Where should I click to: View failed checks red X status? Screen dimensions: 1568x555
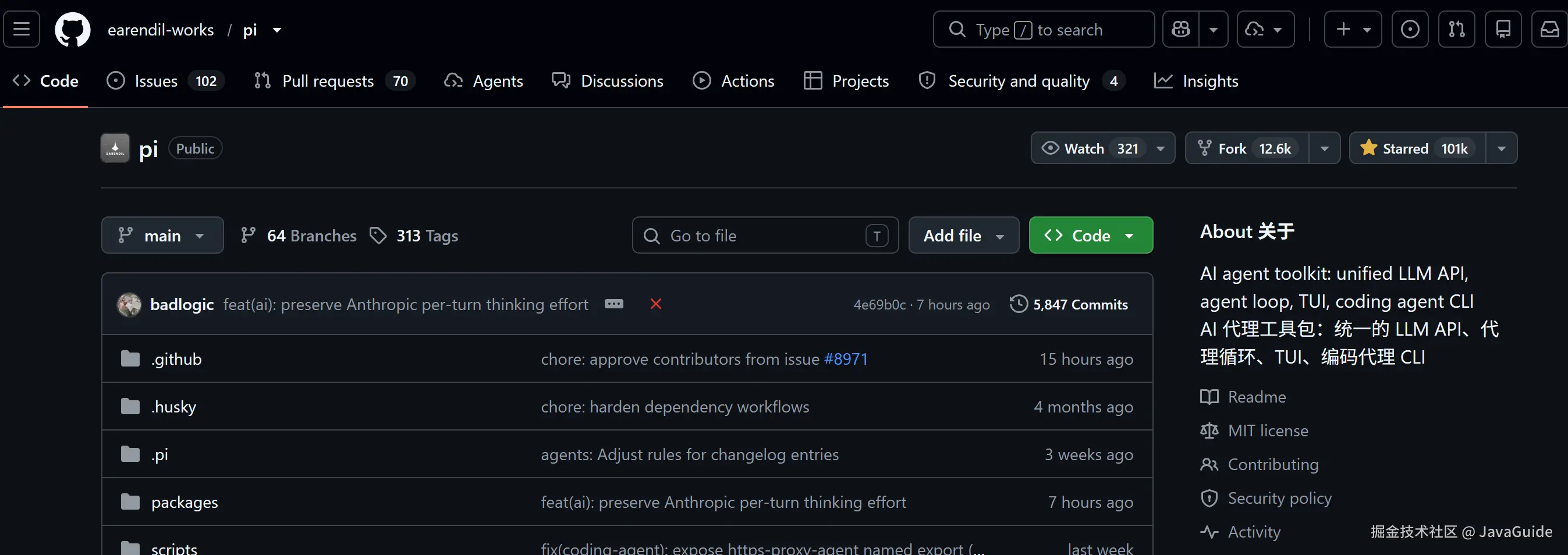(x=655, y=304)
